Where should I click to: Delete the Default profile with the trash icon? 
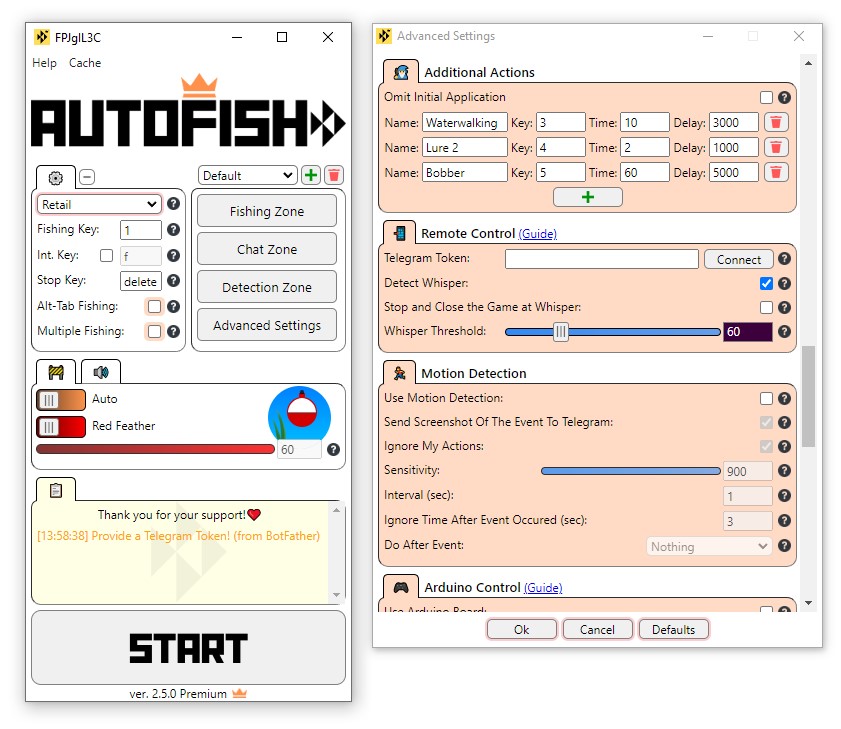334,175
